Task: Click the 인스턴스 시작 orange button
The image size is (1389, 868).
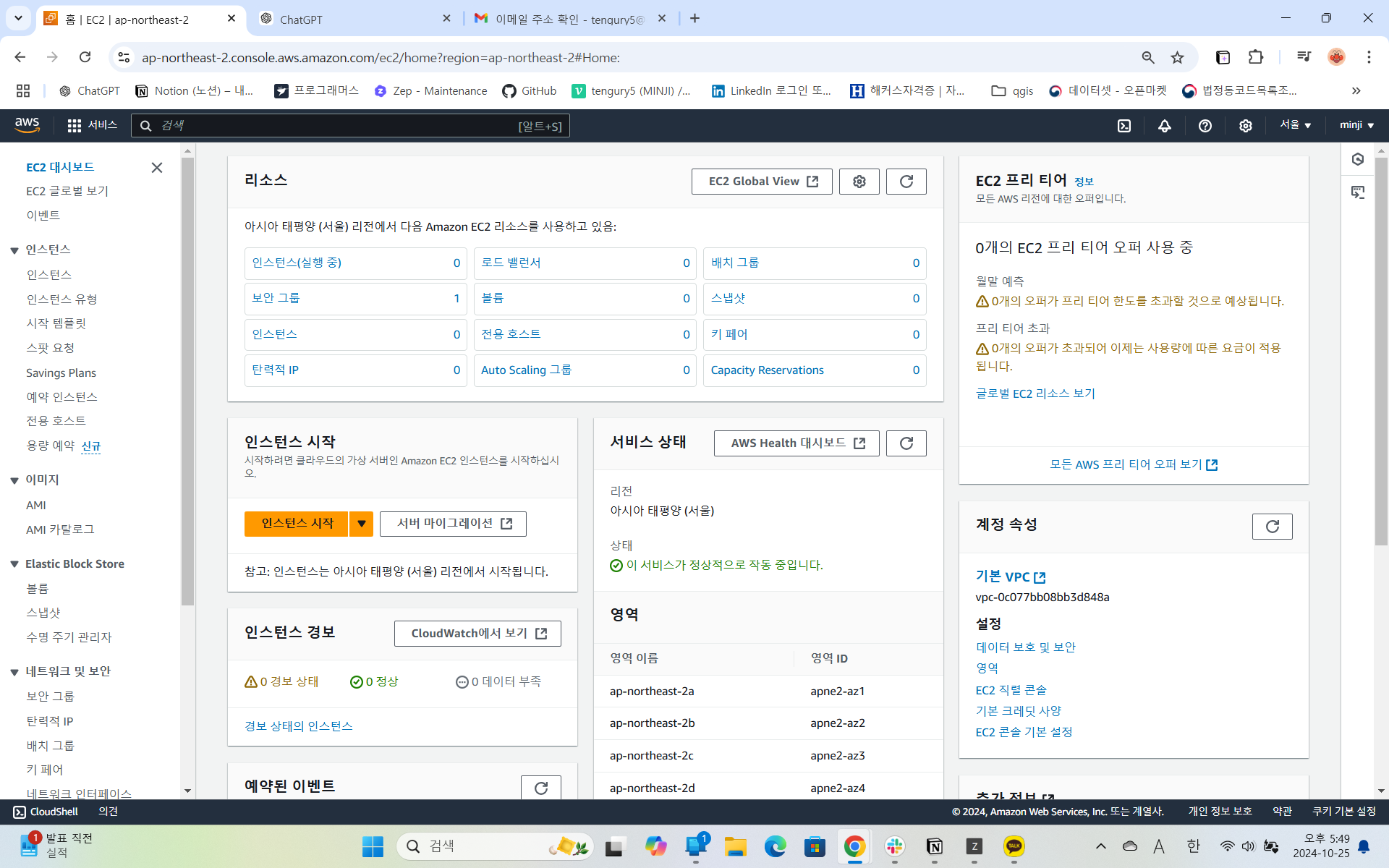Action: 297,524
